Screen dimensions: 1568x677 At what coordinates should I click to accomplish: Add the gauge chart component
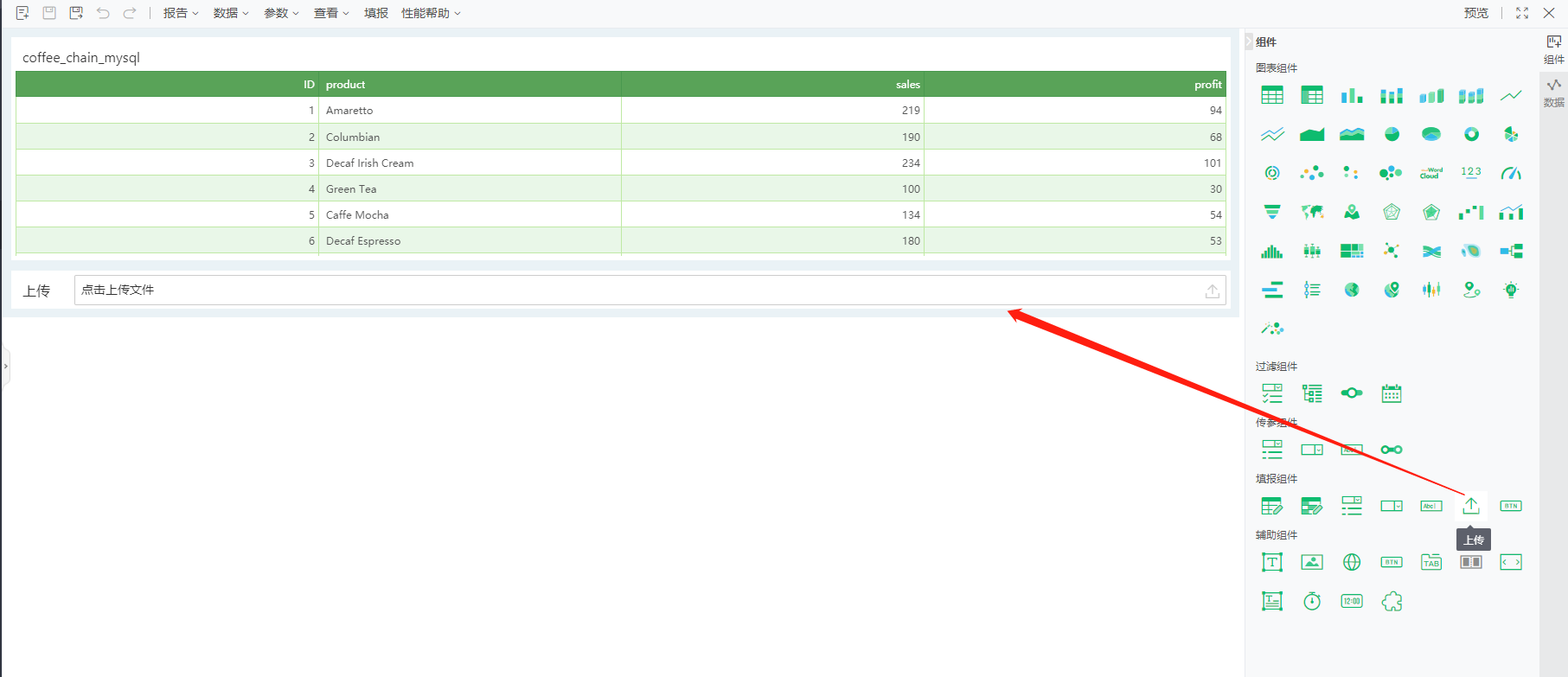coord(1511,173)
